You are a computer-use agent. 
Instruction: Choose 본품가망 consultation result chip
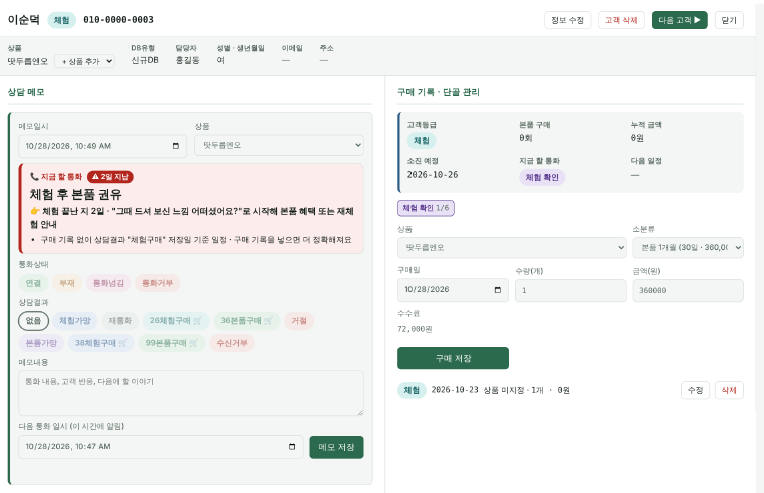[x=41, y=343]
